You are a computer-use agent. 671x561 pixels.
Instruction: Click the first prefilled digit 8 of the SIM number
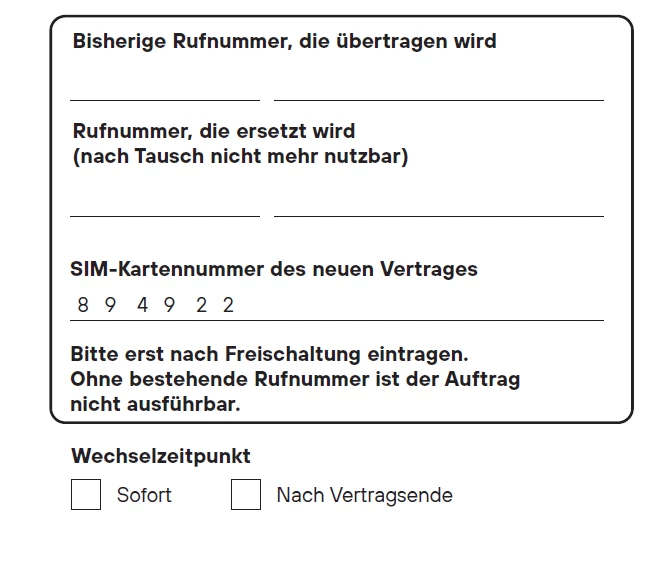(82, 305)
